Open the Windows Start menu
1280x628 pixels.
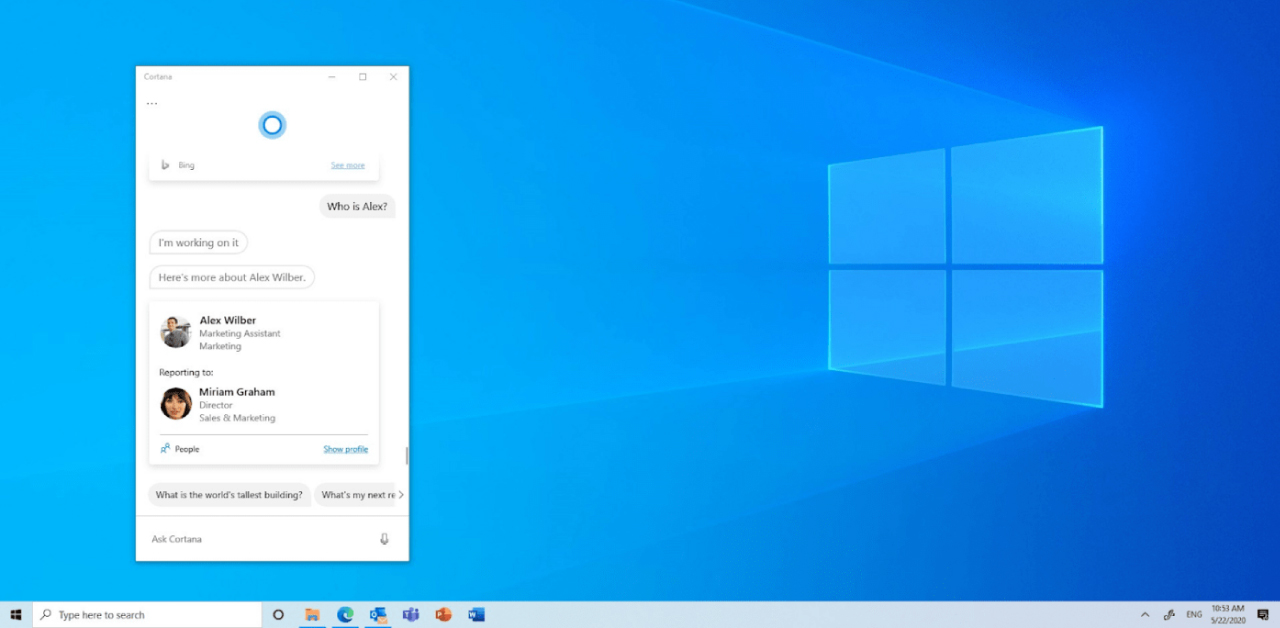(16, 615)
